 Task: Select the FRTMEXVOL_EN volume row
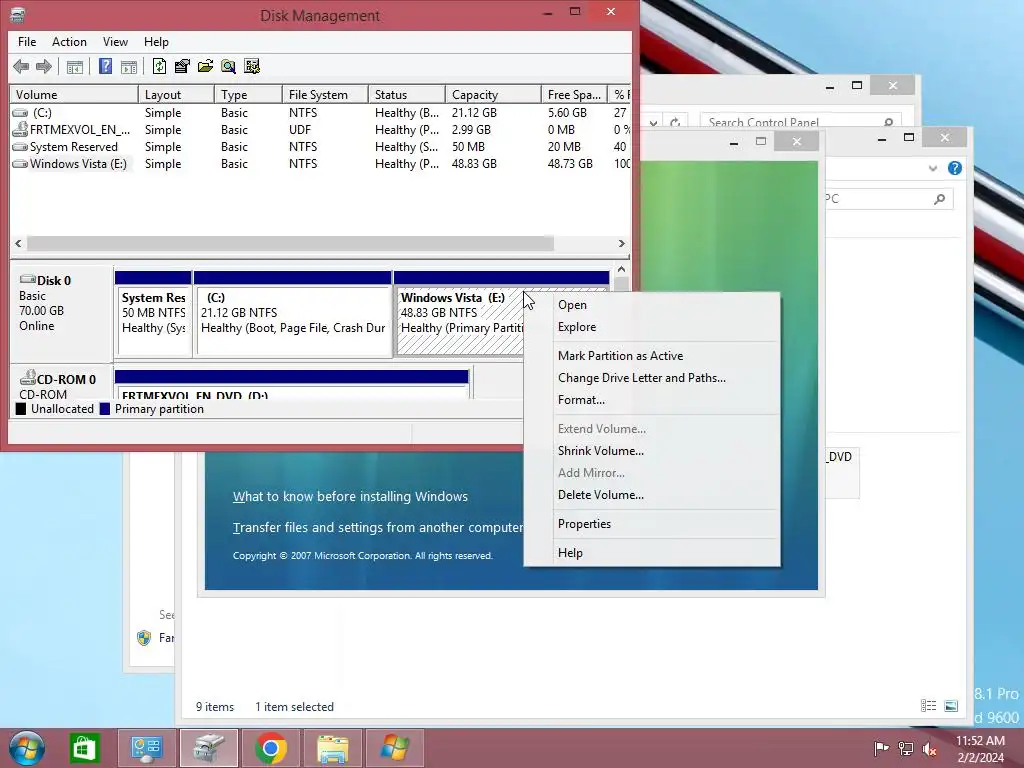click(320, 130)
